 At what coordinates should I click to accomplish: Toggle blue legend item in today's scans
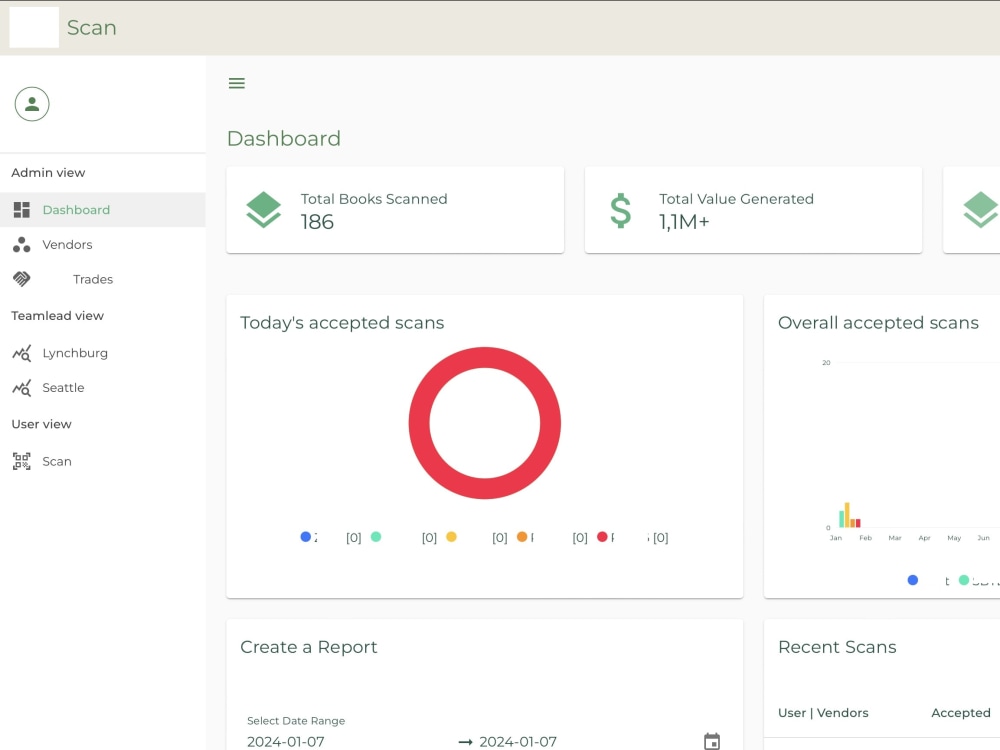tap(305, 537)
